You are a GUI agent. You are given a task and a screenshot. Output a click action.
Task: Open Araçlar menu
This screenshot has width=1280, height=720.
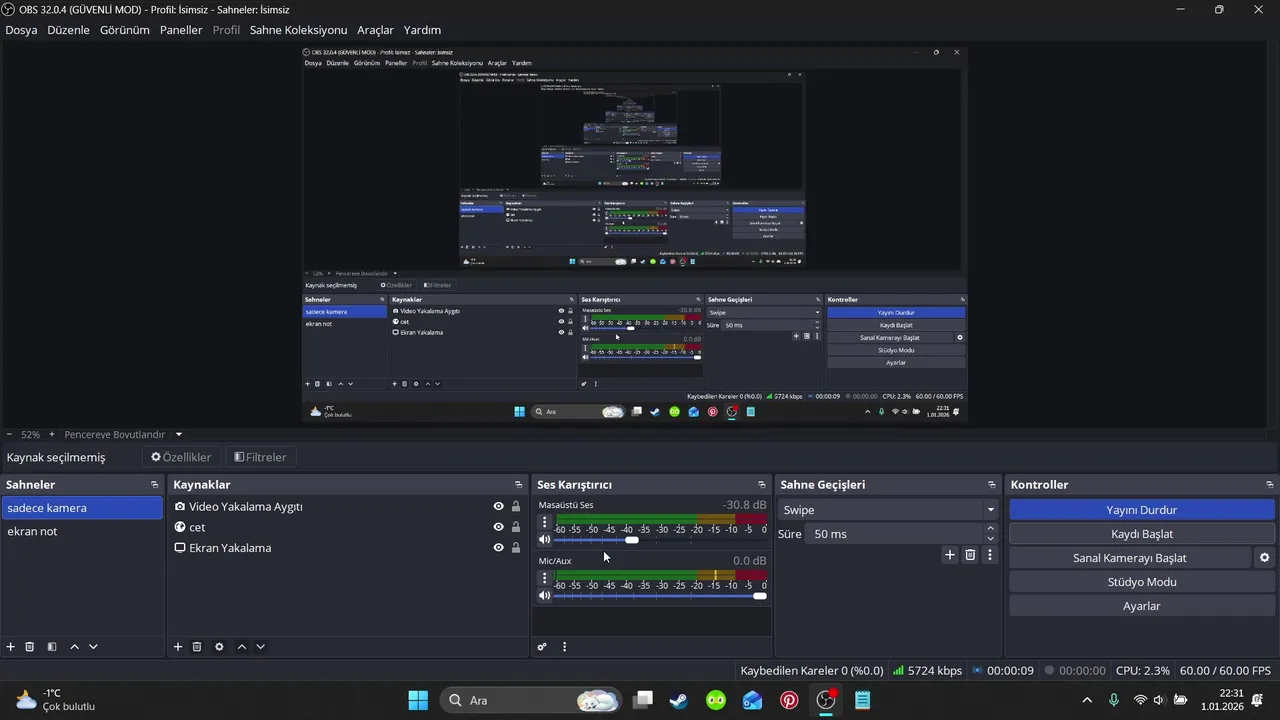[375, 30]
